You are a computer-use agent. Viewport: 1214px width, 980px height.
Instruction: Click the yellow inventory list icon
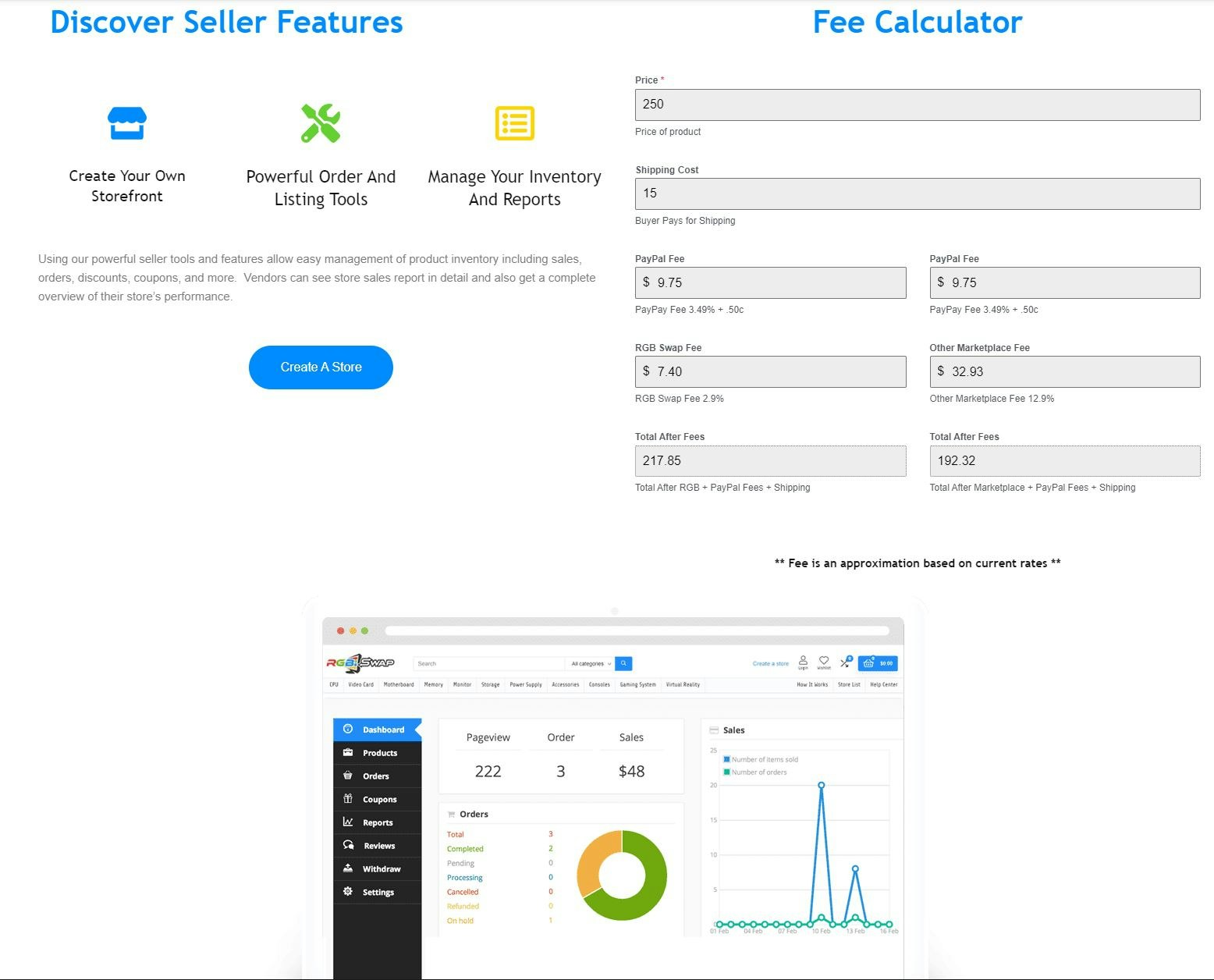[515, 123]
